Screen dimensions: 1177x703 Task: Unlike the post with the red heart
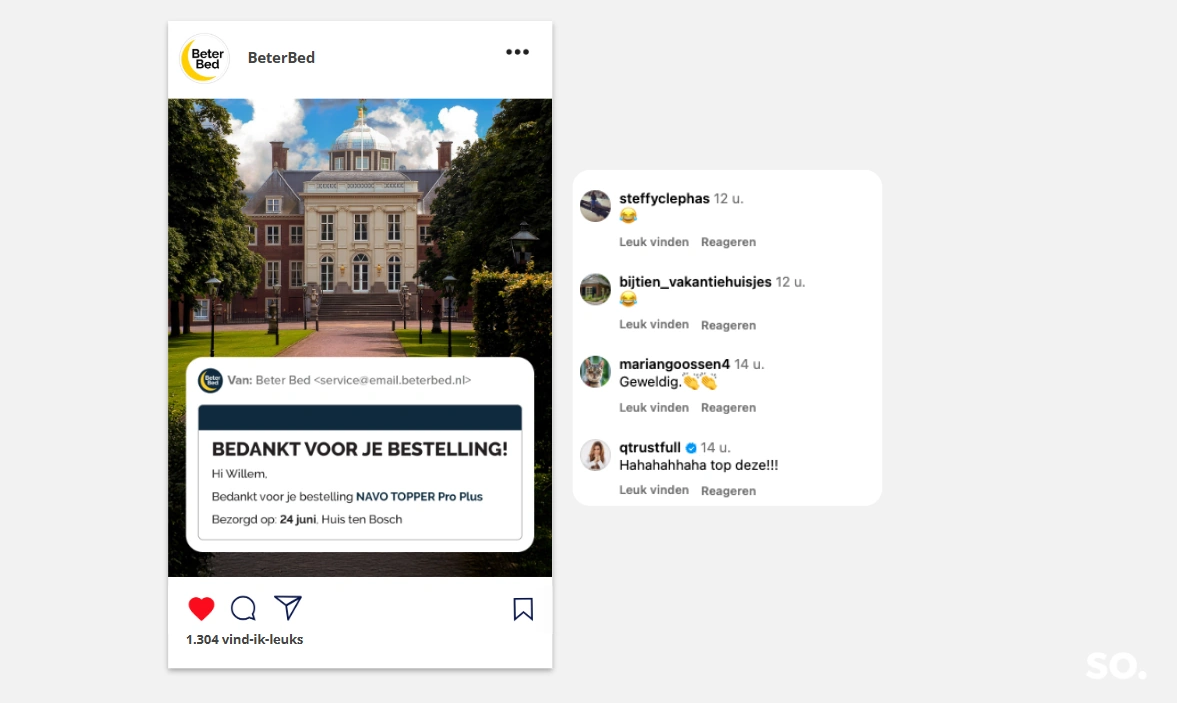[x=201, y=608]
